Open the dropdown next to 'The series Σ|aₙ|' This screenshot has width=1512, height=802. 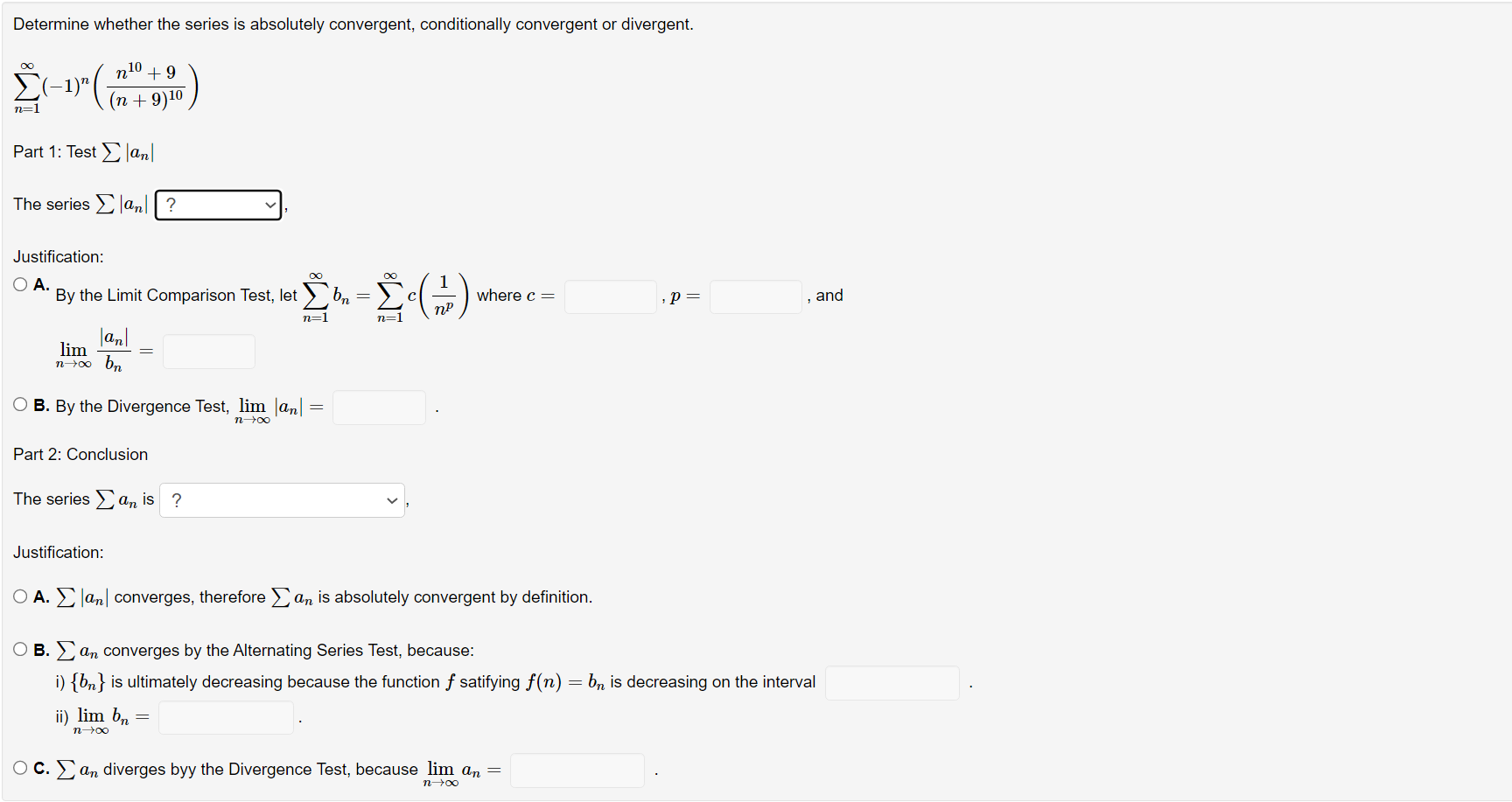217,205
